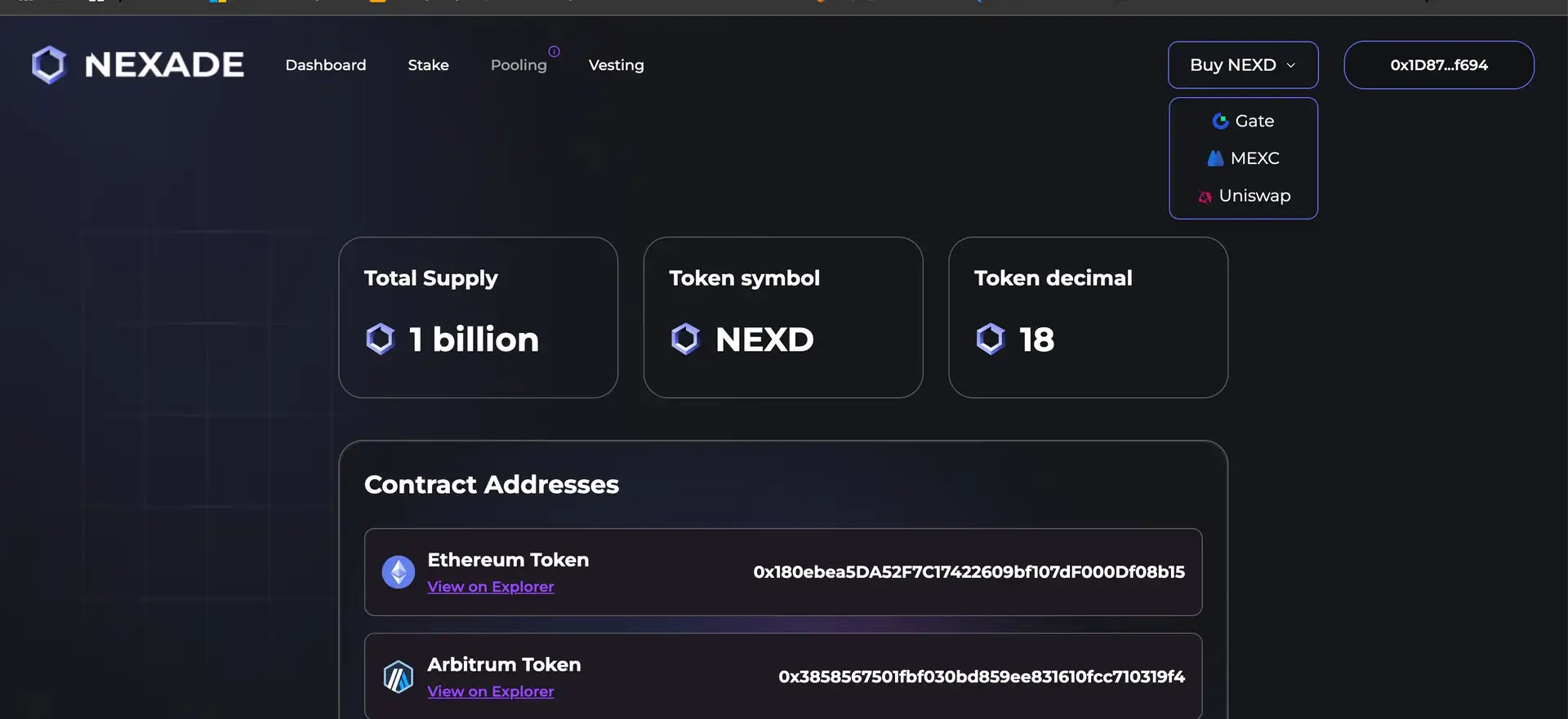Click the Uniswap unicorn logo icon
This screenshot has height=719, width=1568.
click(1205, 197)
